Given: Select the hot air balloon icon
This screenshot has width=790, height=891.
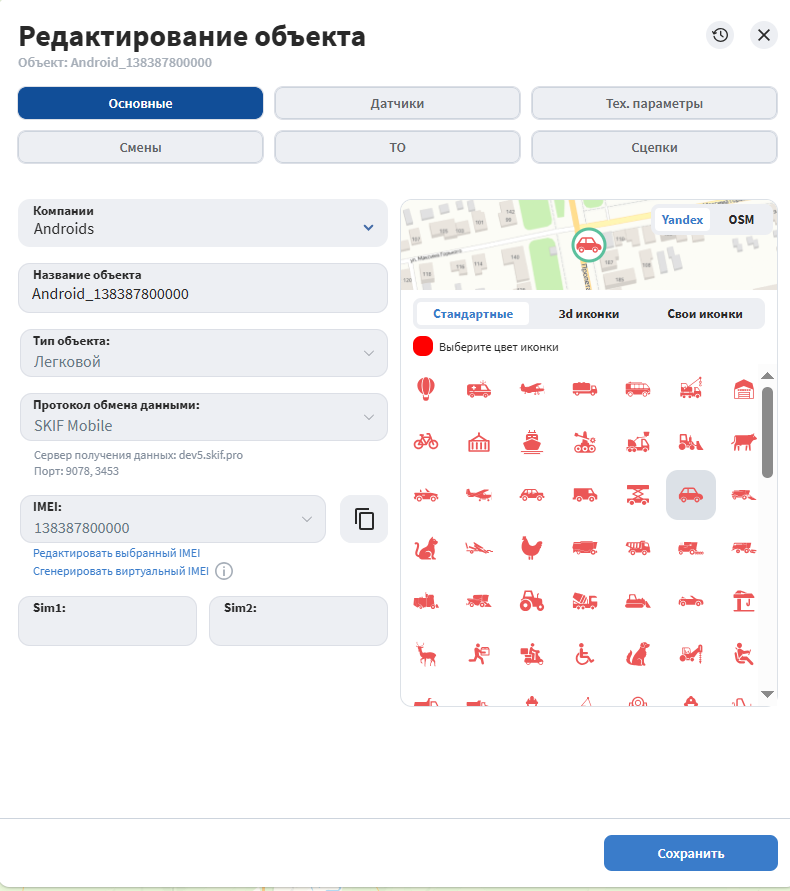Looking at the screenshot, I should pos(426,389).
